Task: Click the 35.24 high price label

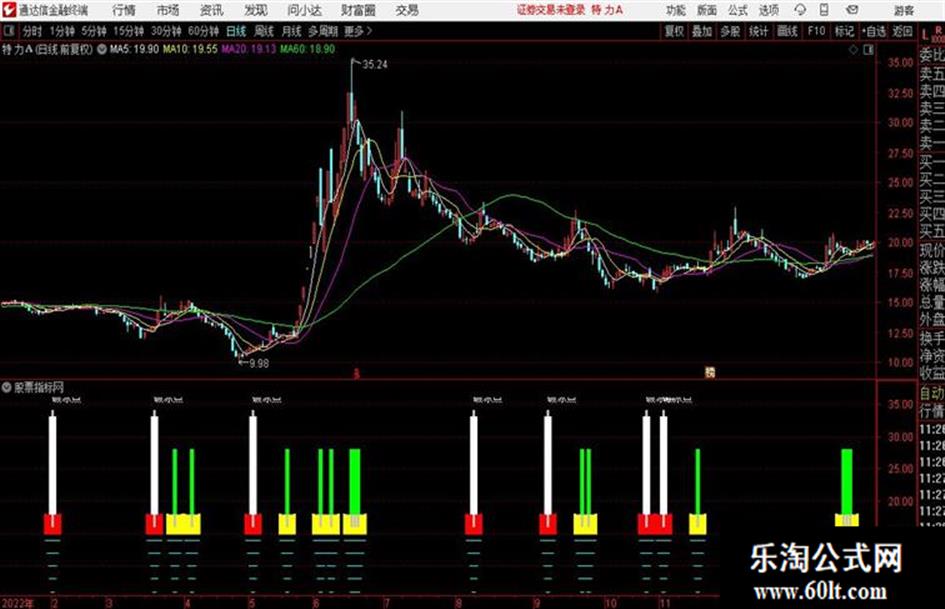Action: pos(375,65)
